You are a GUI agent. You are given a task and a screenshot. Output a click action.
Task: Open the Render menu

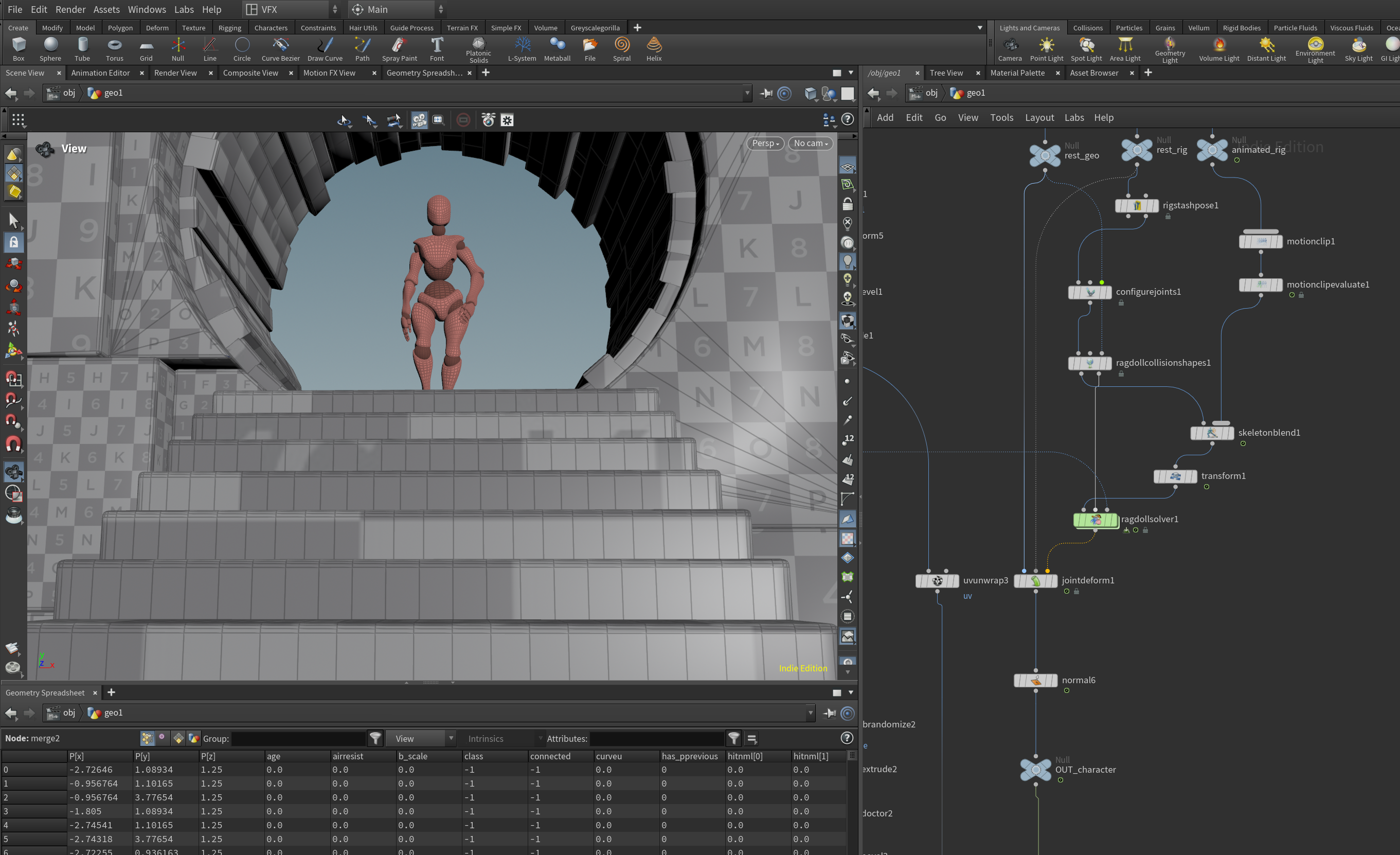70,10
